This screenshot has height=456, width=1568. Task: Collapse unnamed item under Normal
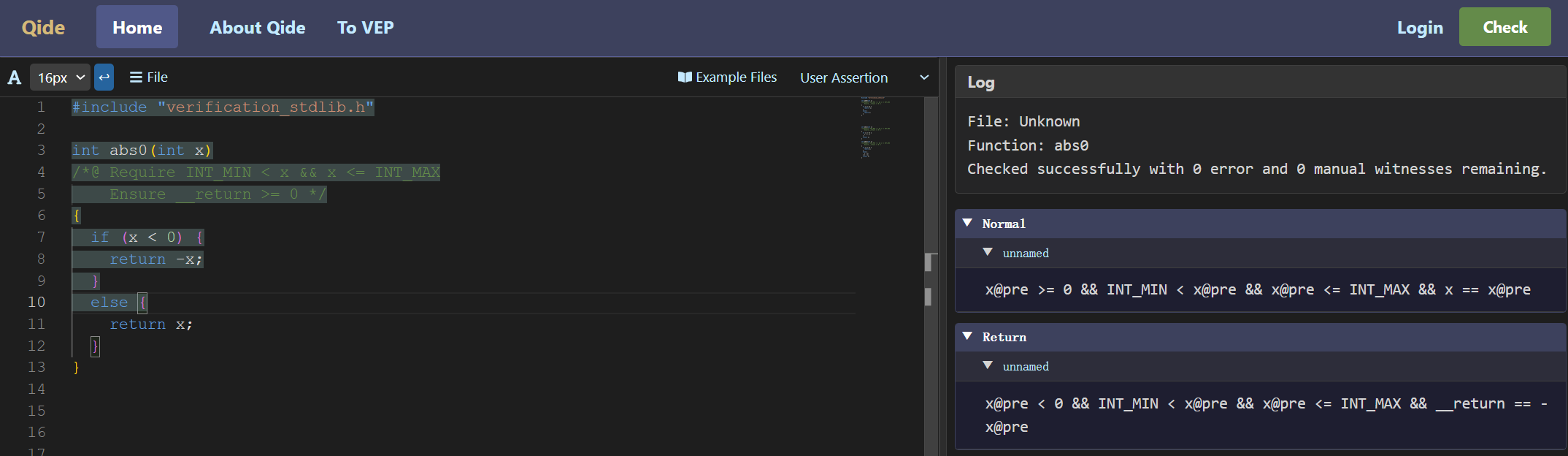(988, 253)
